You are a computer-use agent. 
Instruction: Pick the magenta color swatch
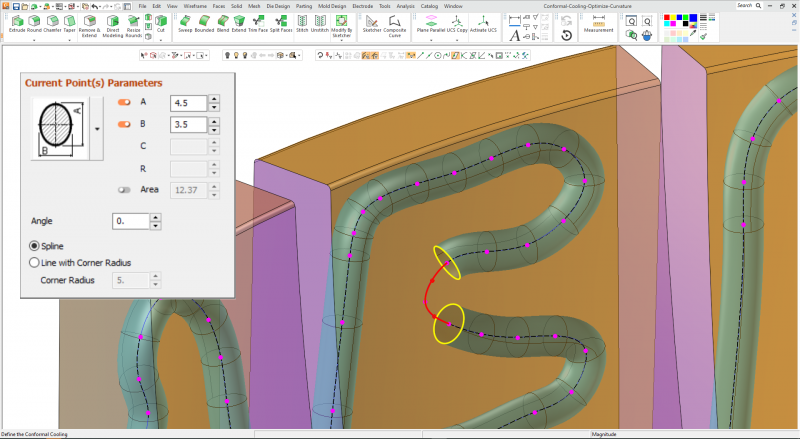coord(673,24)
